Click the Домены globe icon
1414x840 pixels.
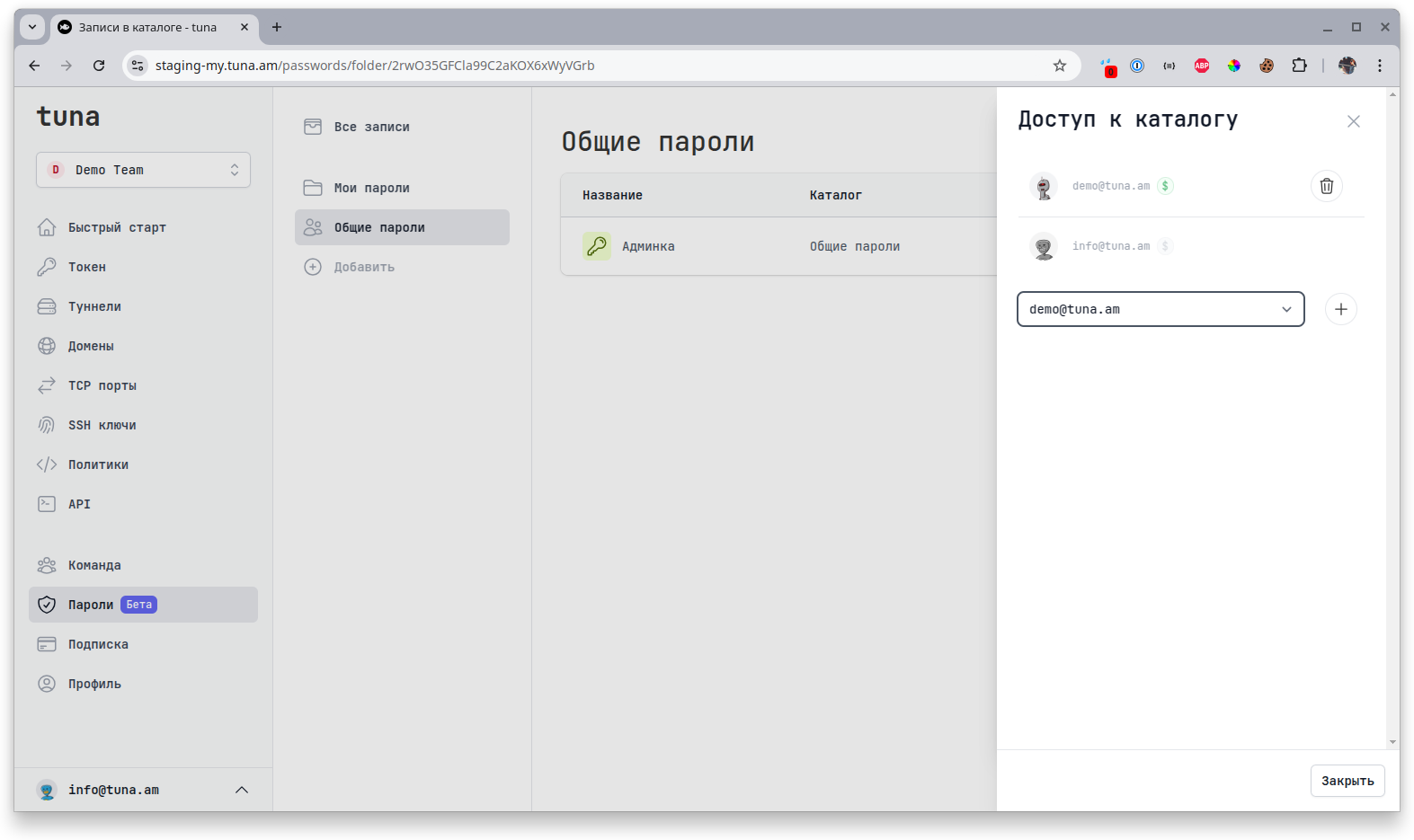pos(47,346)
